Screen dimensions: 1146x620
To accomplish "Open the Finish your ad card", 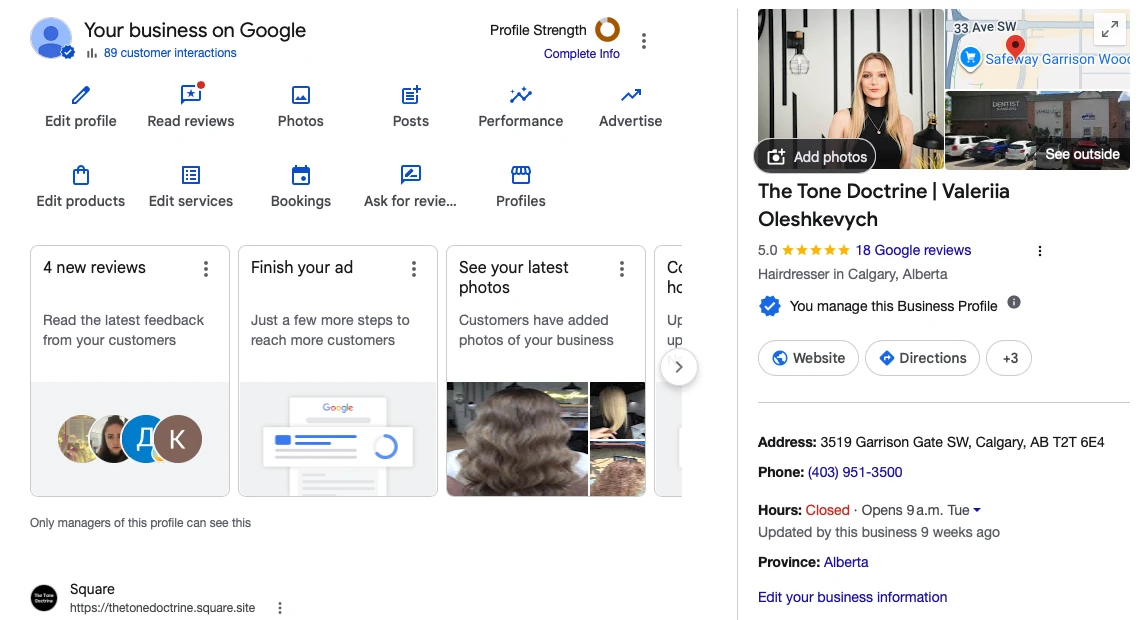I will (x=338, y=371).
